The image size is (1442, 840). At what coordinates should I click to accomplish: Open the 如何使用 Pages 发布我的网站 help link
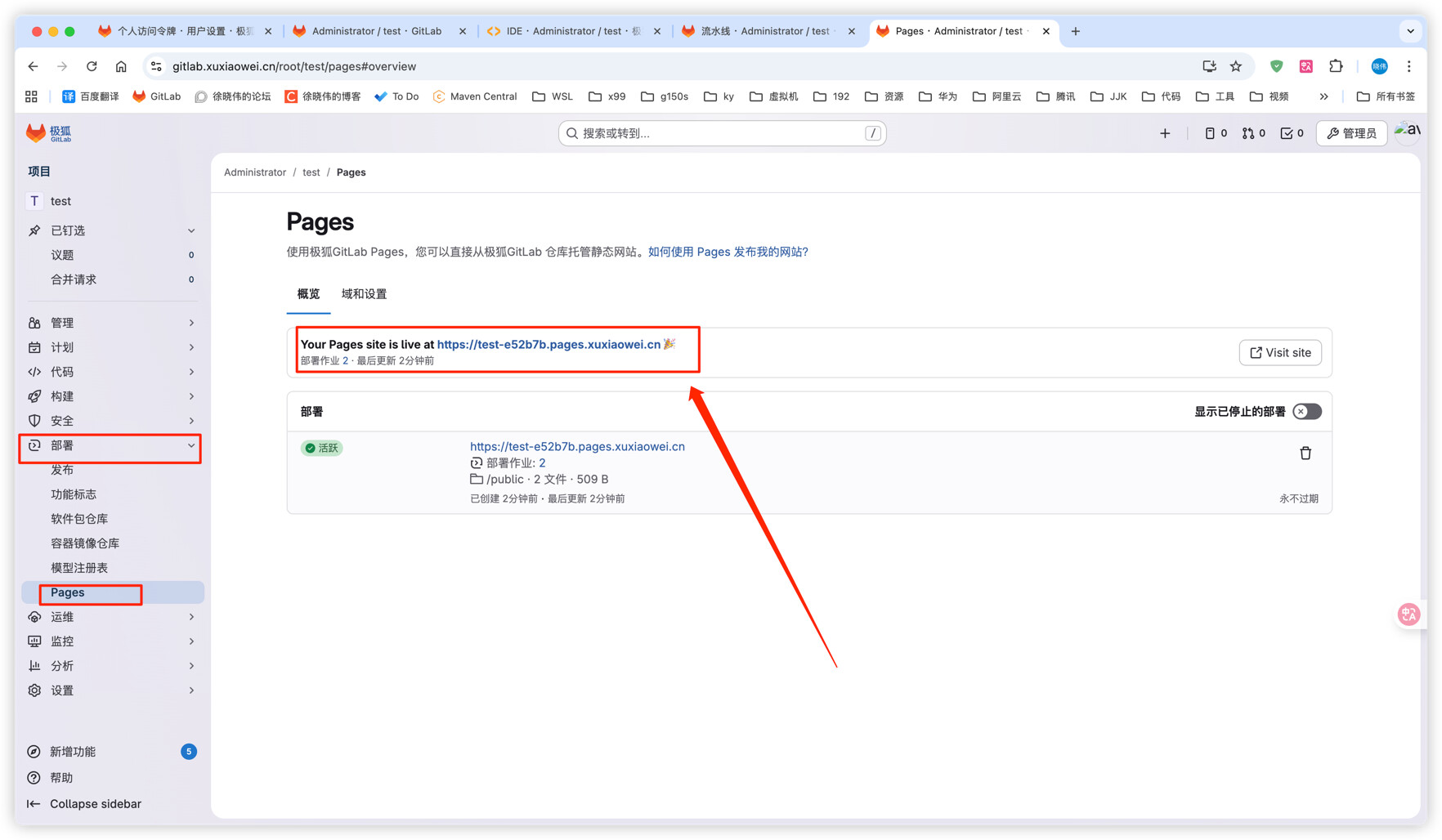click(728, 252)
